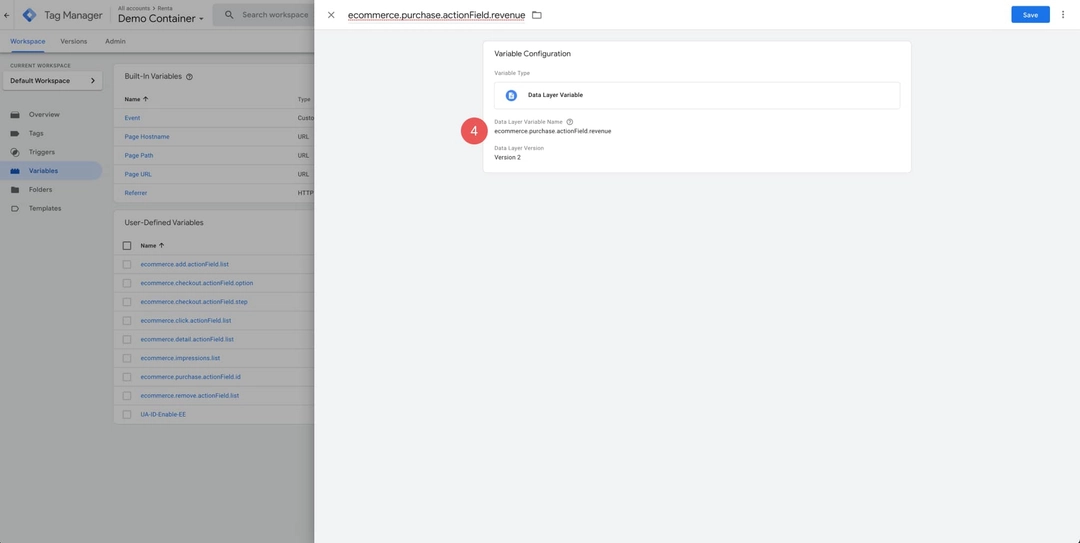Open ecommerce.impressions.list variable
The height and width of the screenshot is (543, 1080).
tap(180, 358)
